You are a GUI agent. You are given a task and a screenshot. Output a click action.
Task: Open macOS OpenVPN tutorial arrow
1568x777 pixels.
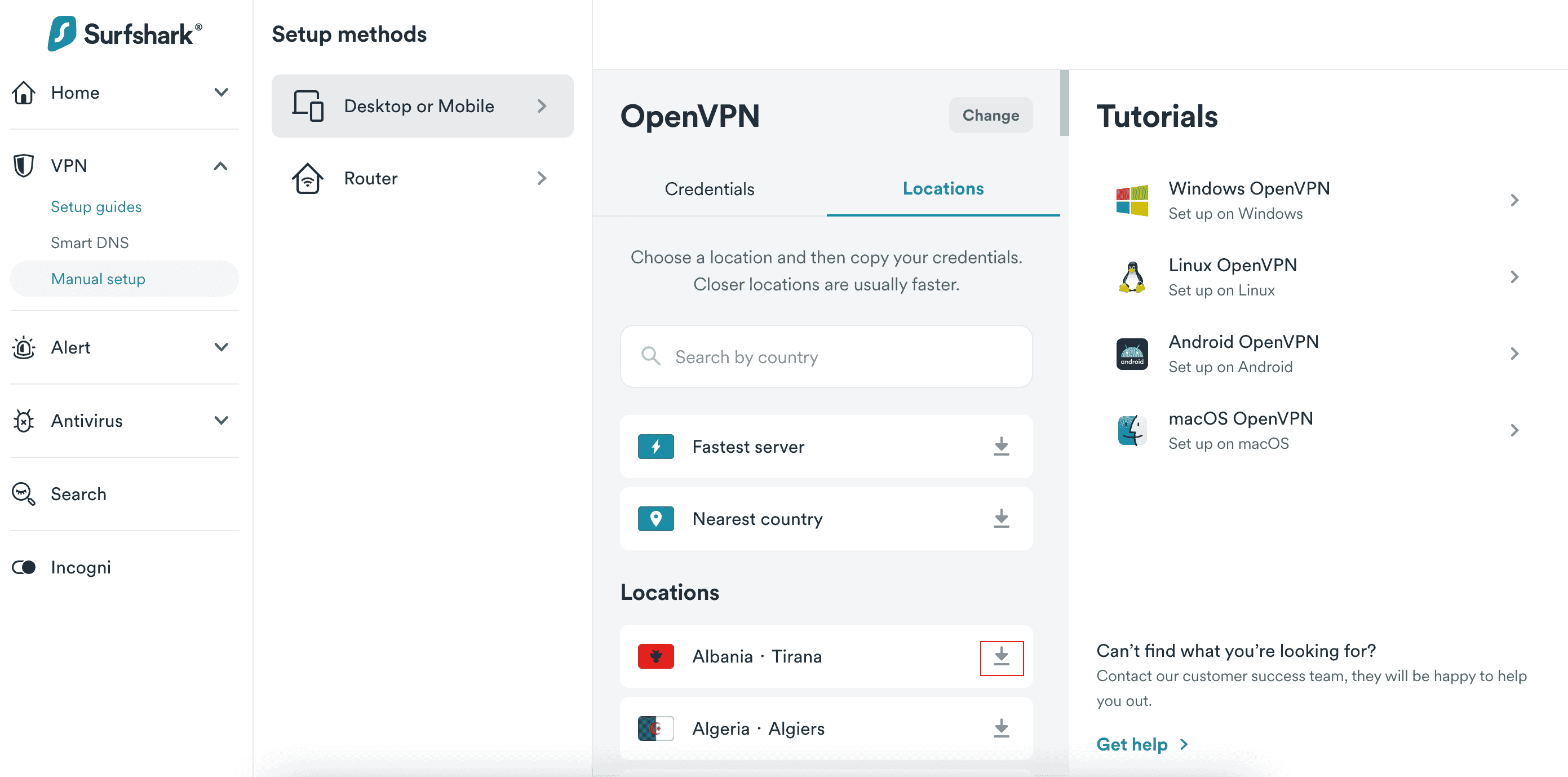click(1514, 431)
